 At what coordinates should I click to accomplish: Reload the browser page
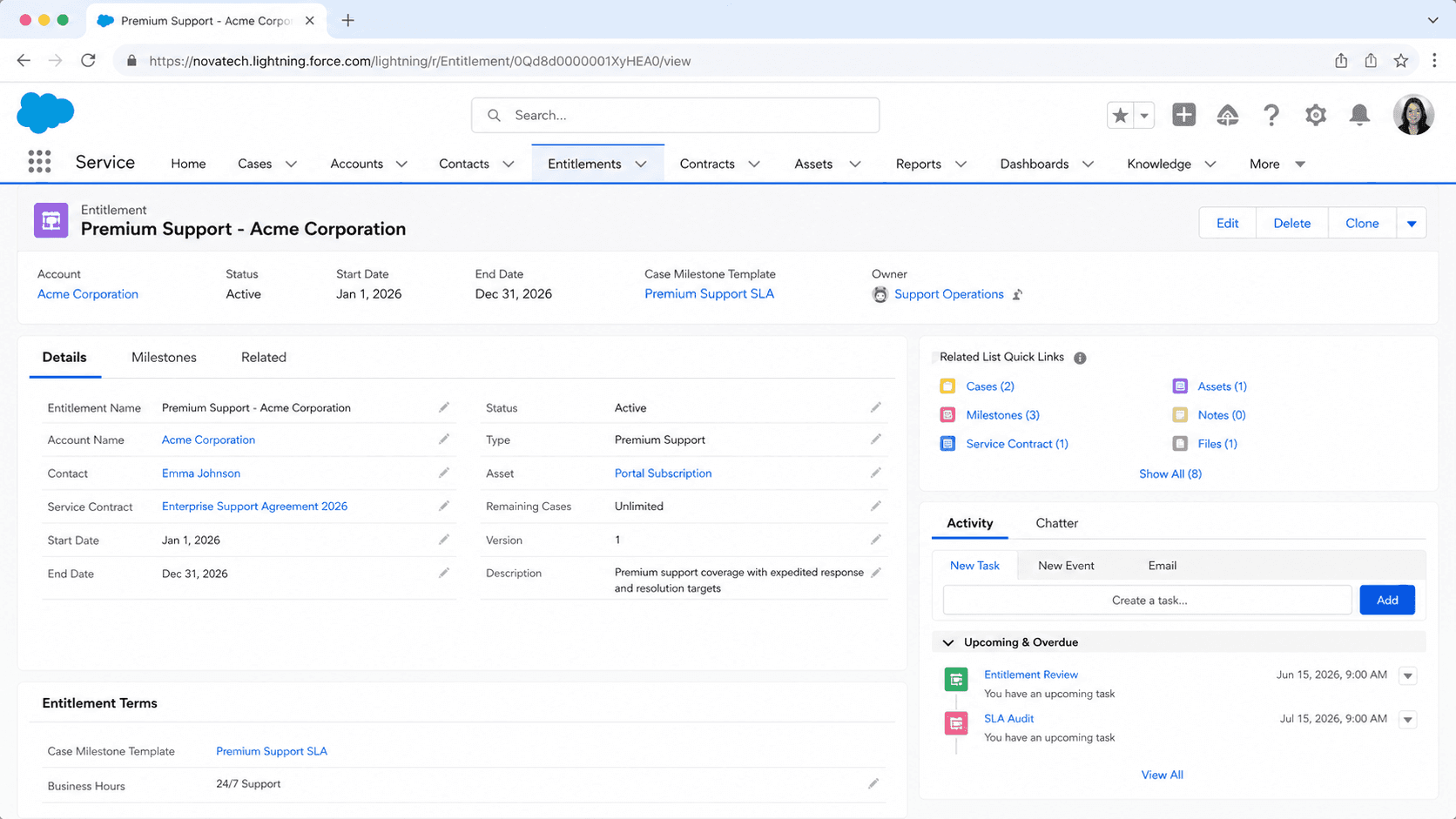coord(88,60)
